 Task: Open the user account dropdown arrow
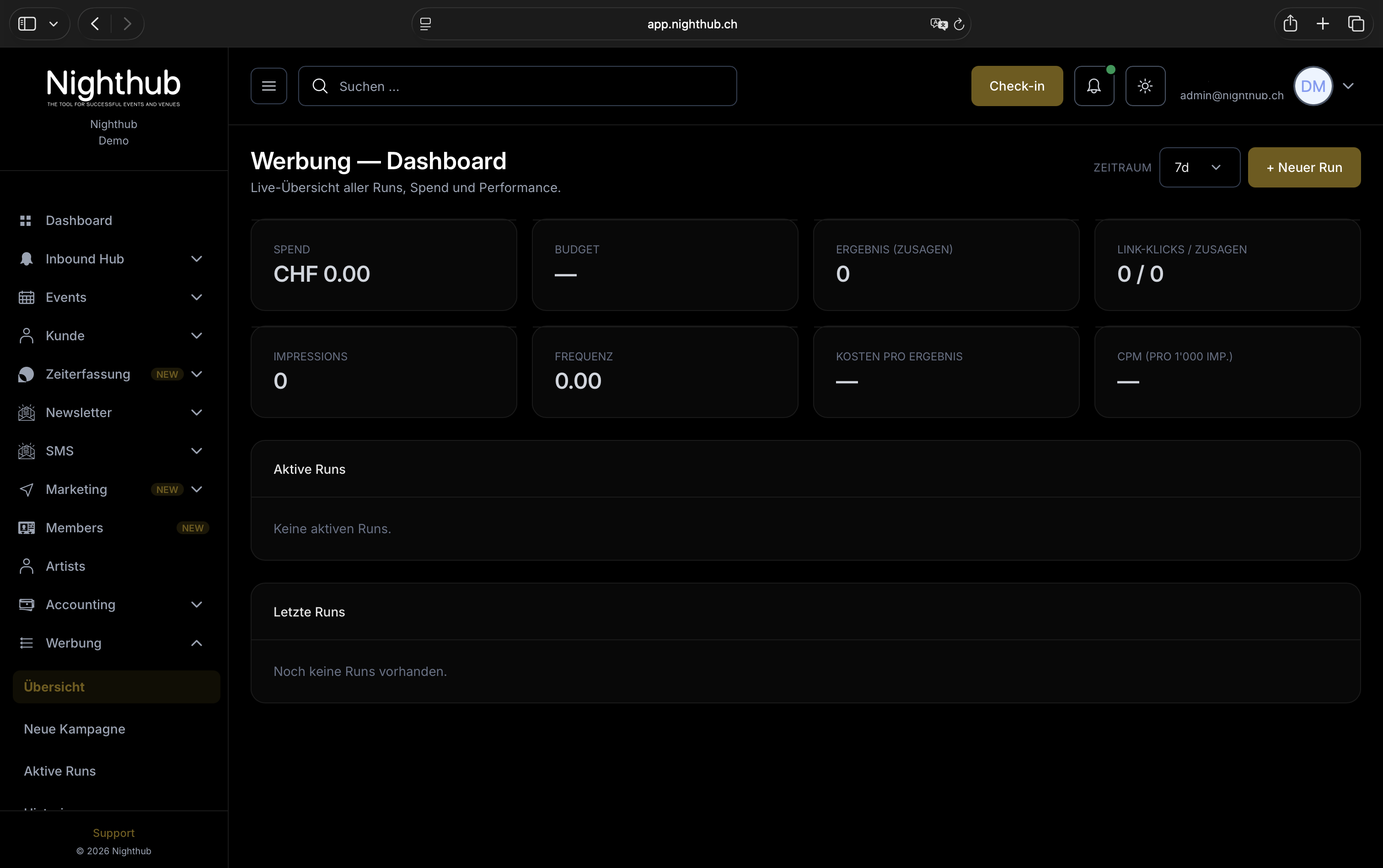(x=1349, y=86)
